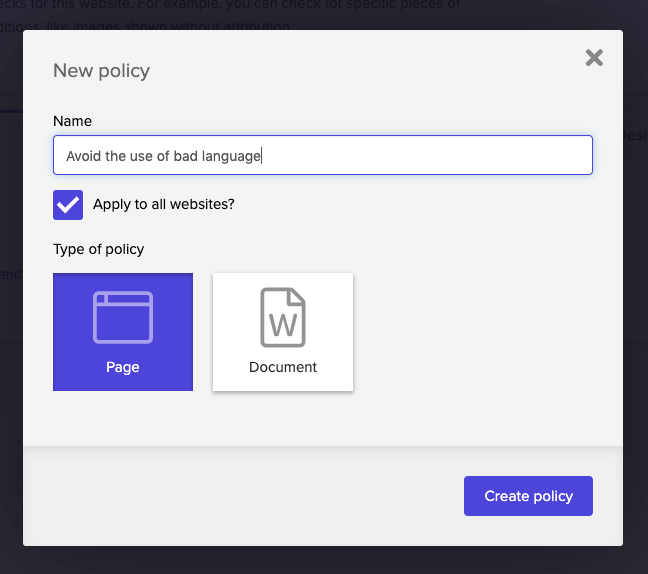Close the New policy dialog
648x574 pixels.
(x=594, y=57)
